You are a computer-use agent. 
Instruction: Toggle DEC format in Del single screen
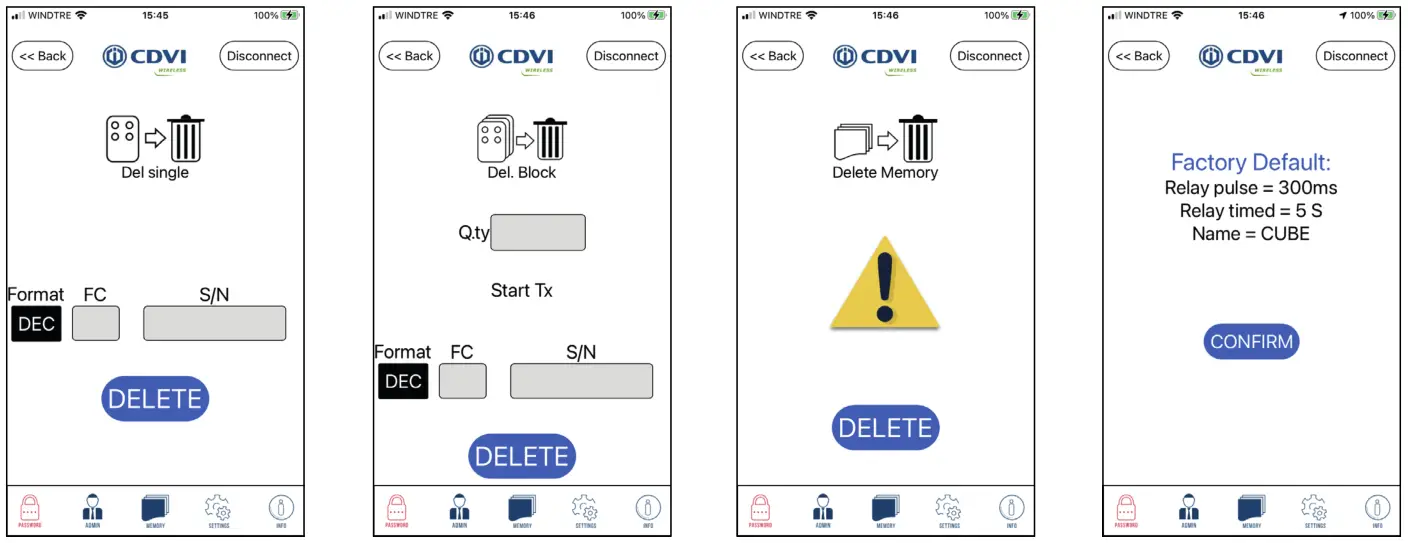pyautogui.click(x=36, y=324)
